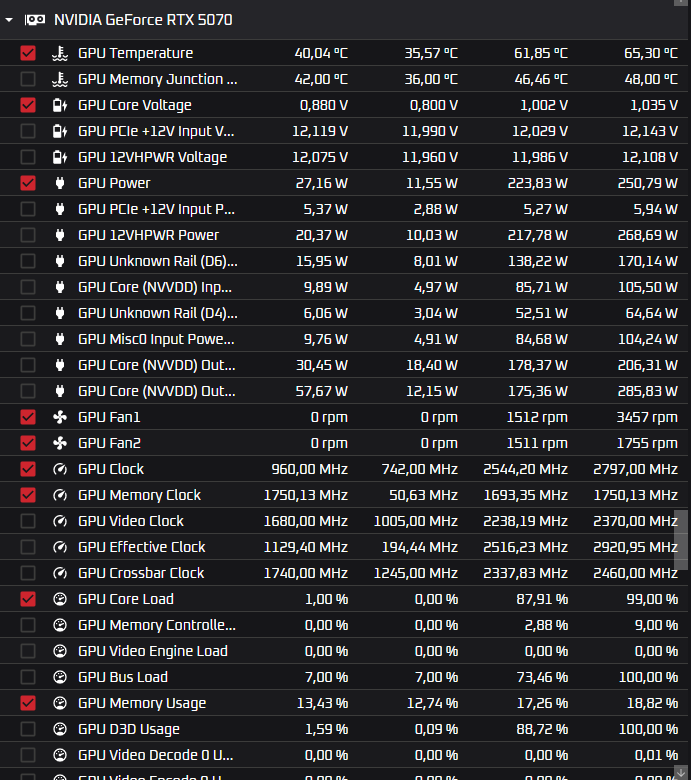Select the 1755 rpm GPU Fan2 value

(647, 443)
